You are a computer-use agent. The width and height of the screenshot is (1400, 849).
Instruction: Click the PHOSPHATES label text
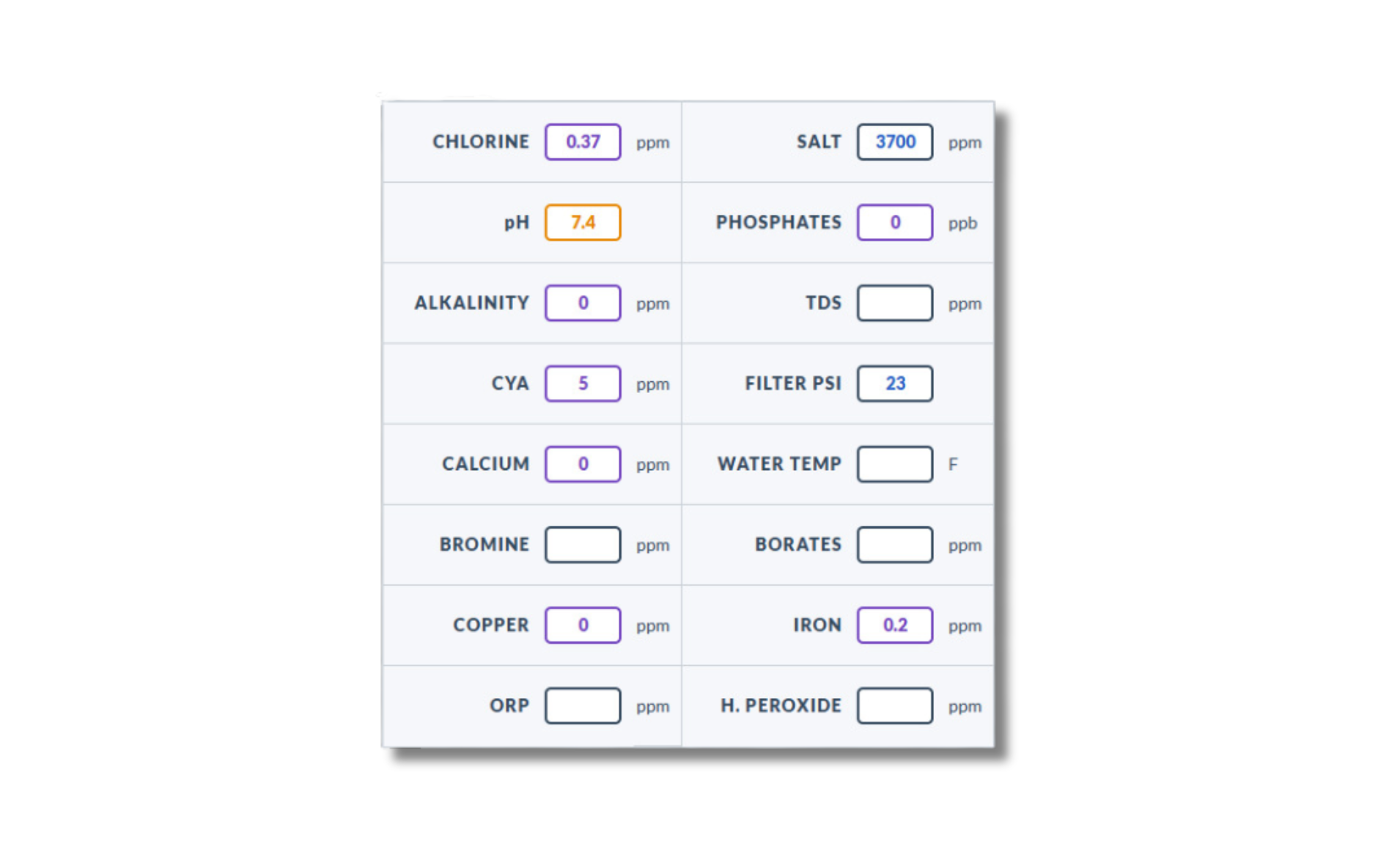pos(778,222)
